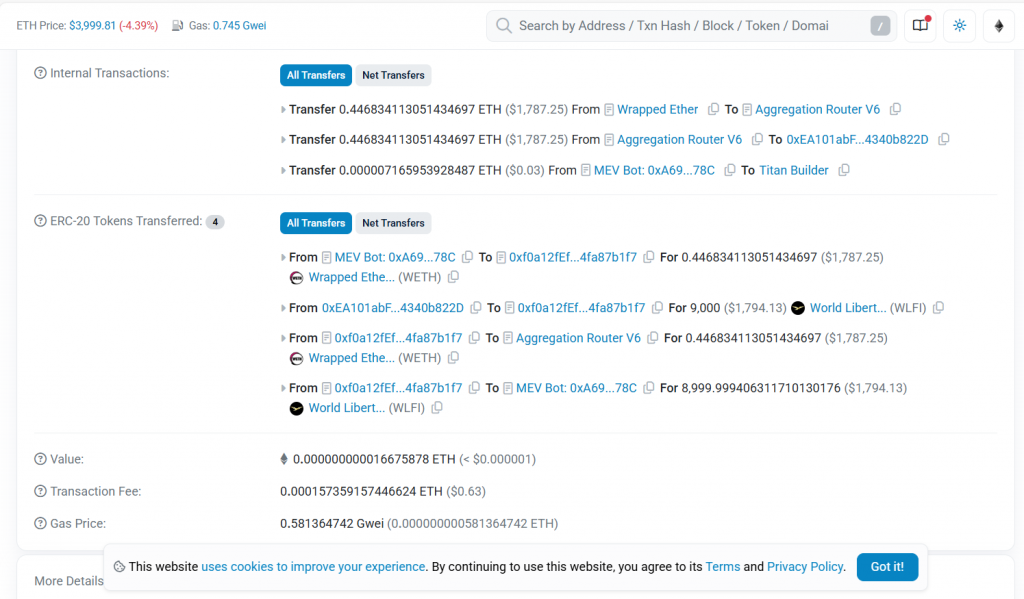Copy 0xEA101abF sender address in 9,000 WLFI transfer
Screen dimensions: 1024x599
click(x=475, y=307)
